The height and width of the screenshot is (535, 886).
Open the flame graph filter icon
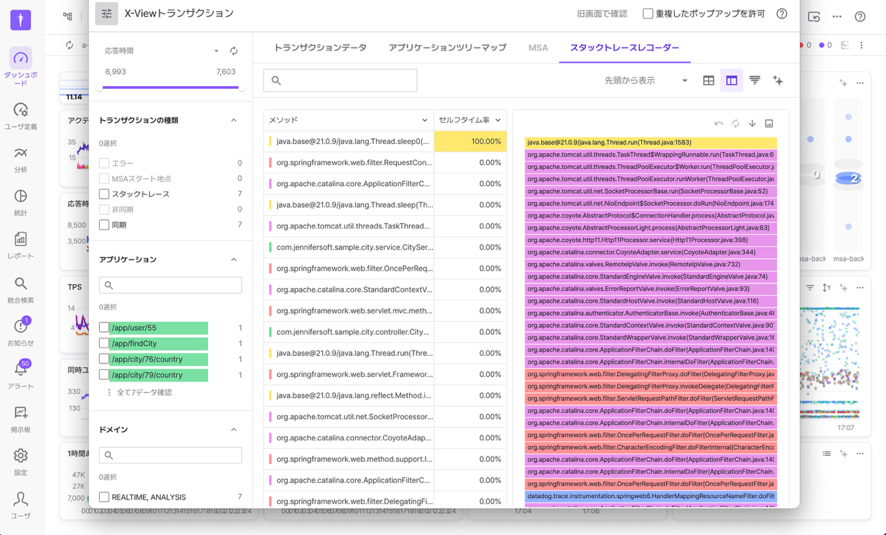tap(755, 81)
